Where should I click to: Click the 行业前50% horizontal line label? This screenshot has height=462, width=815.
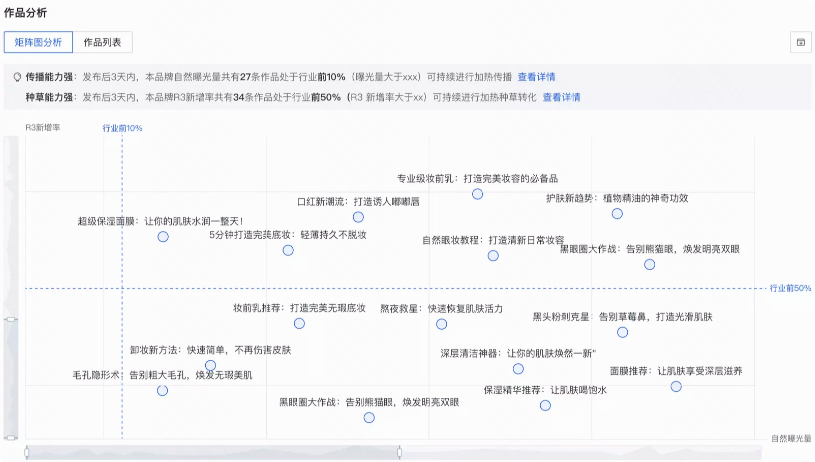click(790, 288)
